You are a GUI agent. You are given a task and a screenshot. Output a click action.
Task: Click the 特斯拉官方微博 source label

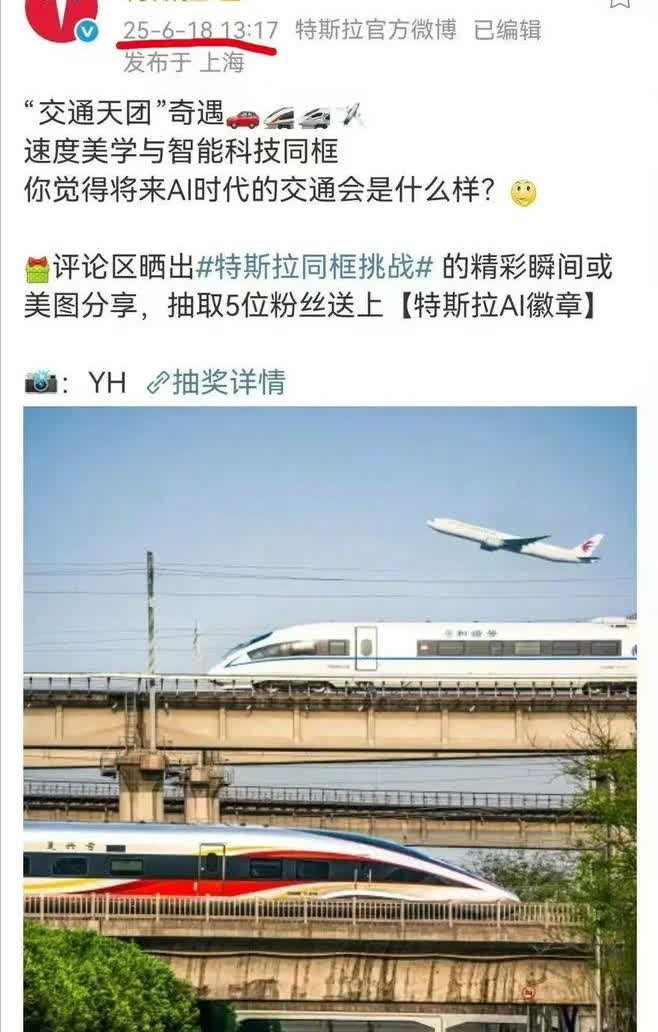tap(376, 30)
